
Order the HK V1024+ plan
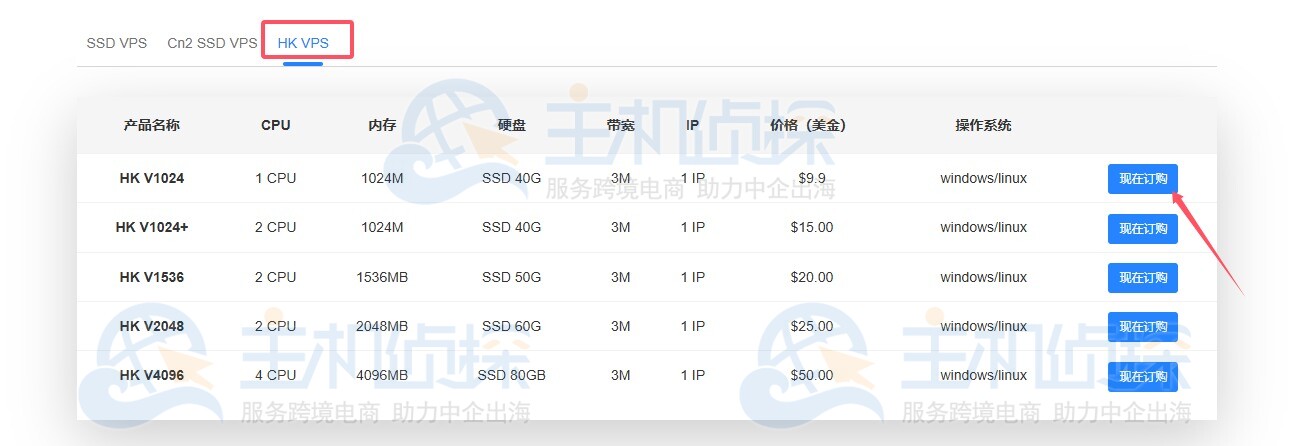(1142, 228)
